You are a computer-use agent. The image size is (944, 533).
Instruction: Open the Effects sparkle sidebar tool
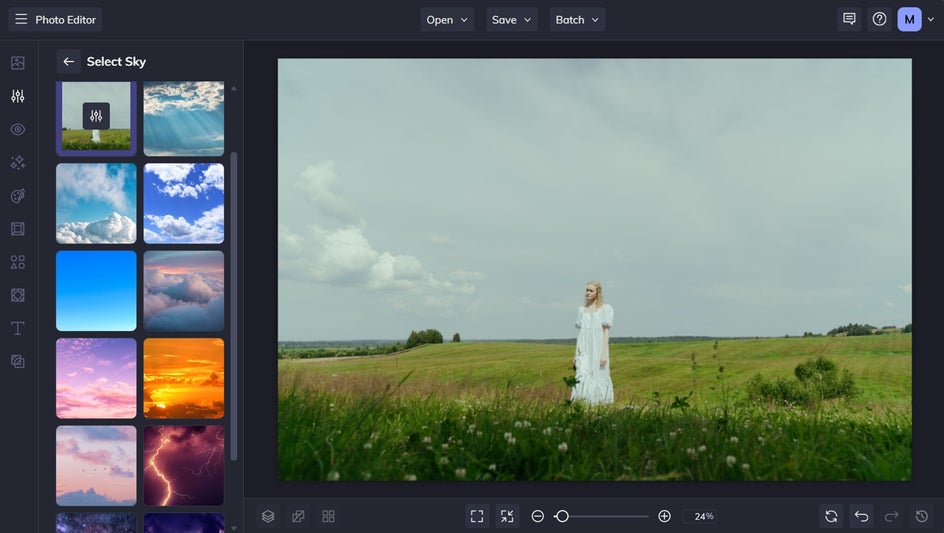tap(17, 162)
